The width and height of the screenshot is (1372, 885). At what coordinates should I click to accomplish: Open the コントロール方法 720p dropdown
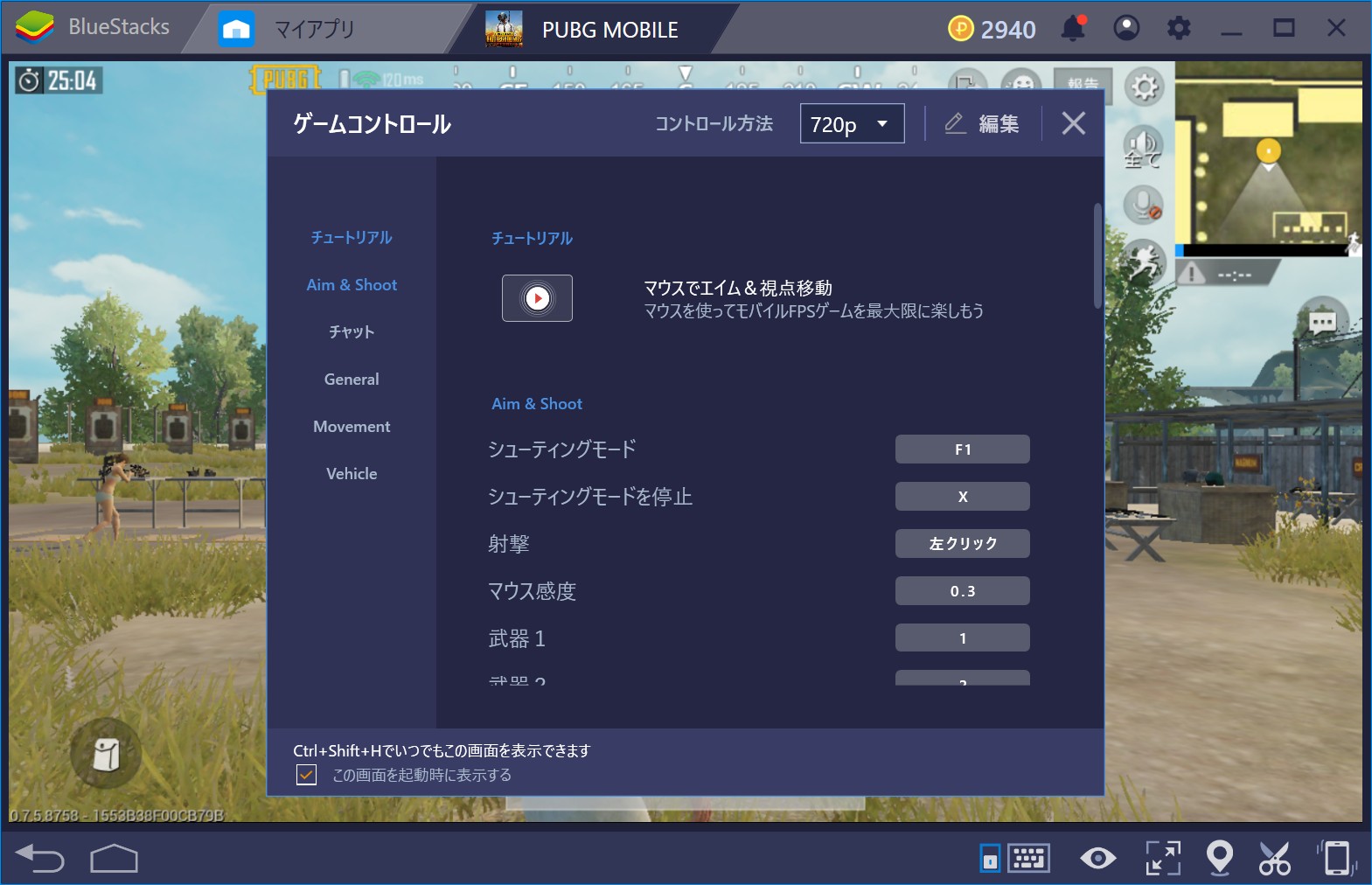pos(852,124)
